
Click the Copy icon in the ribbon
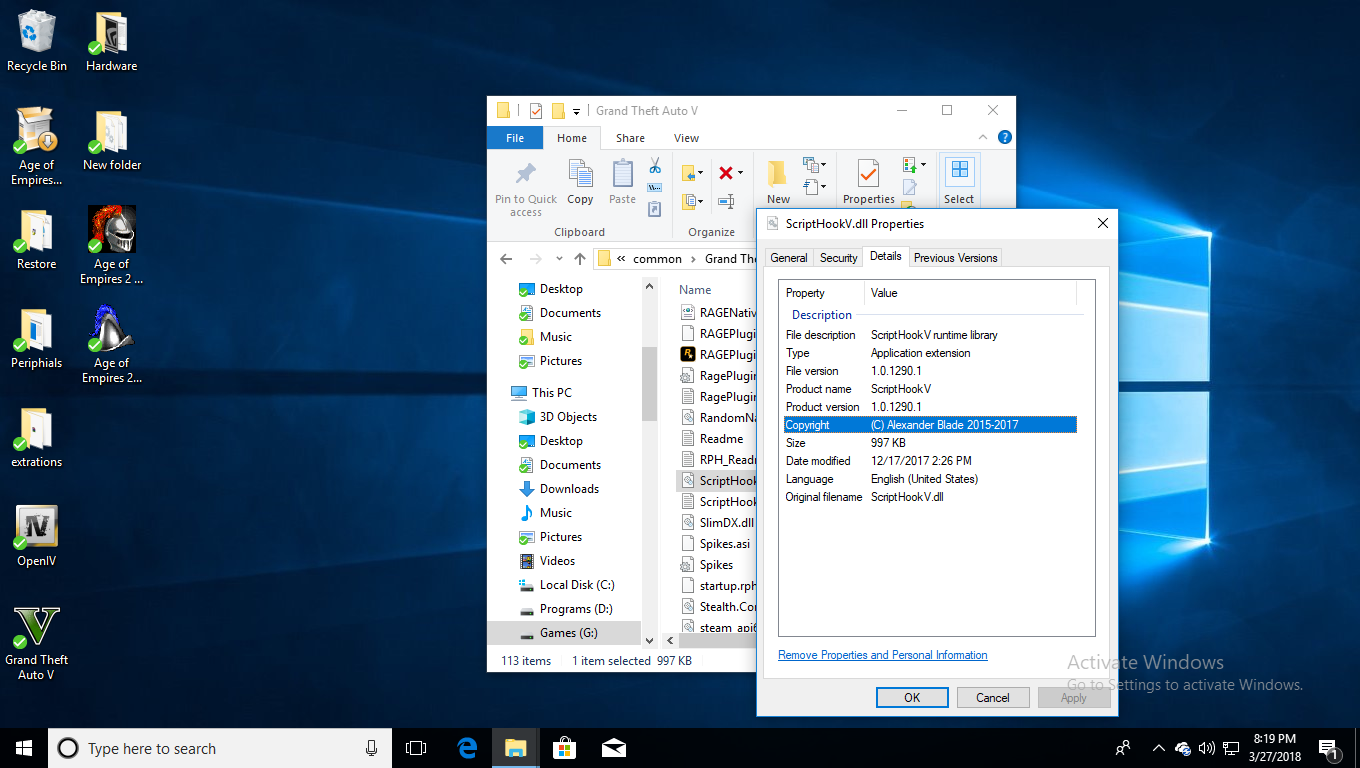[x=580, y=174]
